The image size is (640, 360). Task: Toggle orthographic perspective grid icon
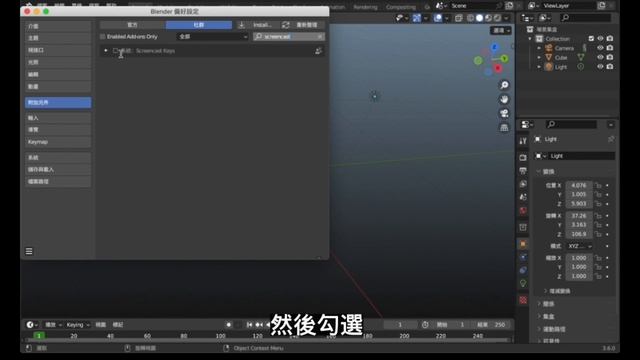504,128
